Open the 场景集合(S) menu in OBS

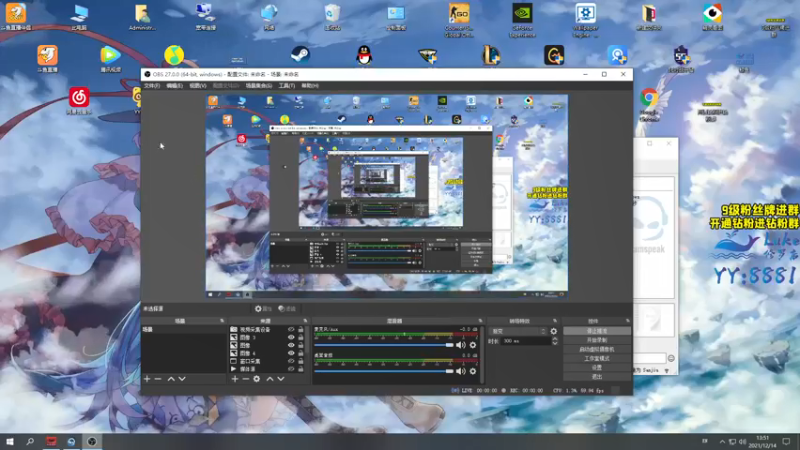coord(259,86)
